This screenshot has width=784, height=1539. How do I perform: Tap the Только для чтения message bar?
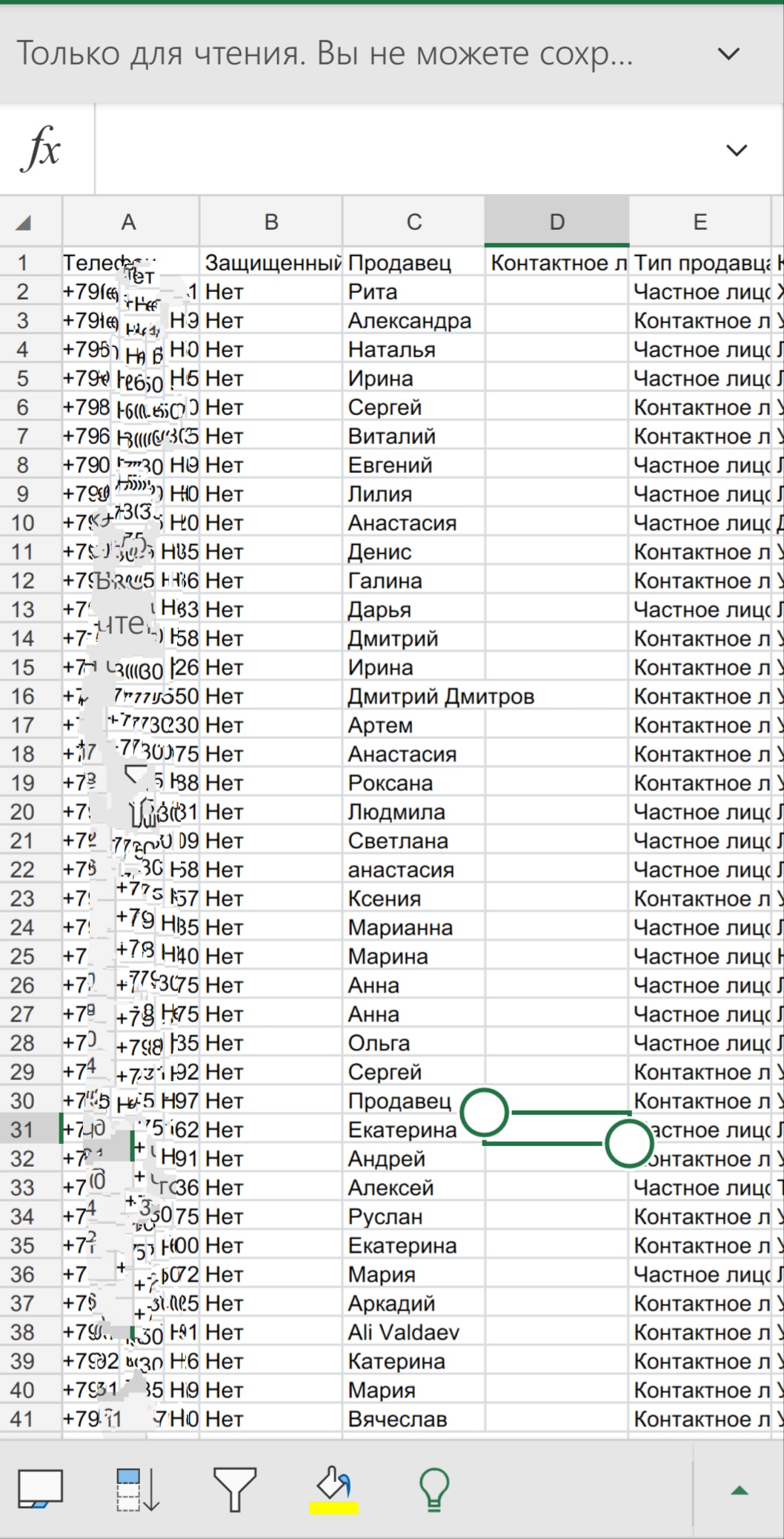pos(325,53)
